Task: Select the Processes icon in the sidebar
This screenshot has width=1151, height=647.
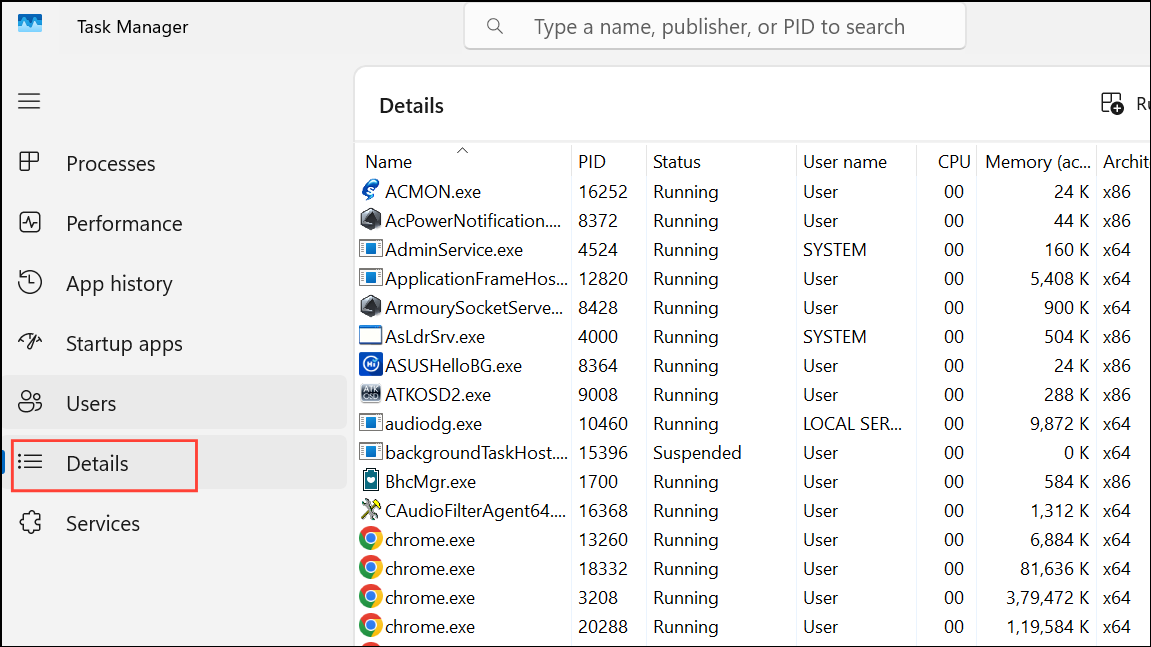Action: [31, 161]
